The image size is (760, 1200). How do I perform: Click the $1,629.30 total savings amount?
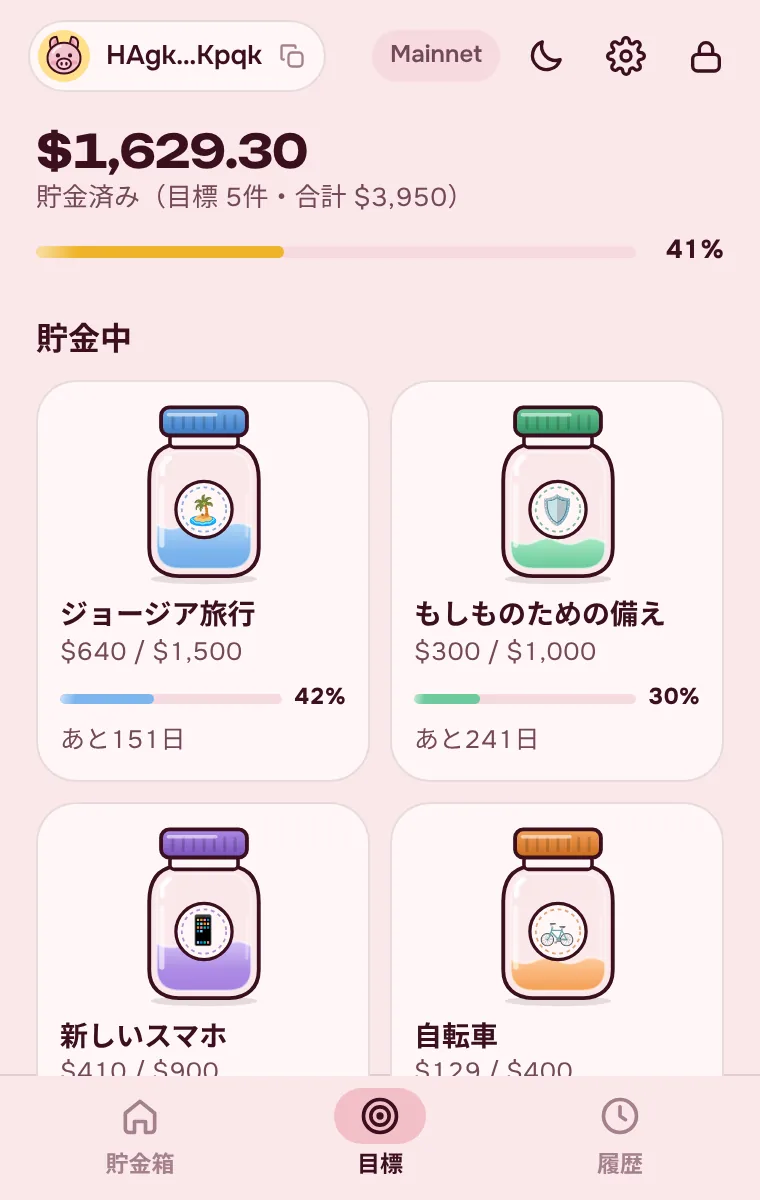pos(172,151)
